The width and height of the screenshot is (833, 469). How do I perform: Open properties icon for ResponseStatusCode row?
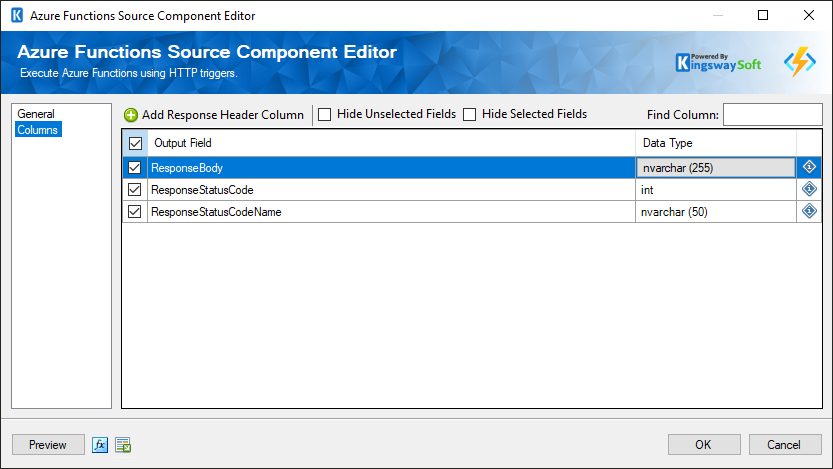809,189
